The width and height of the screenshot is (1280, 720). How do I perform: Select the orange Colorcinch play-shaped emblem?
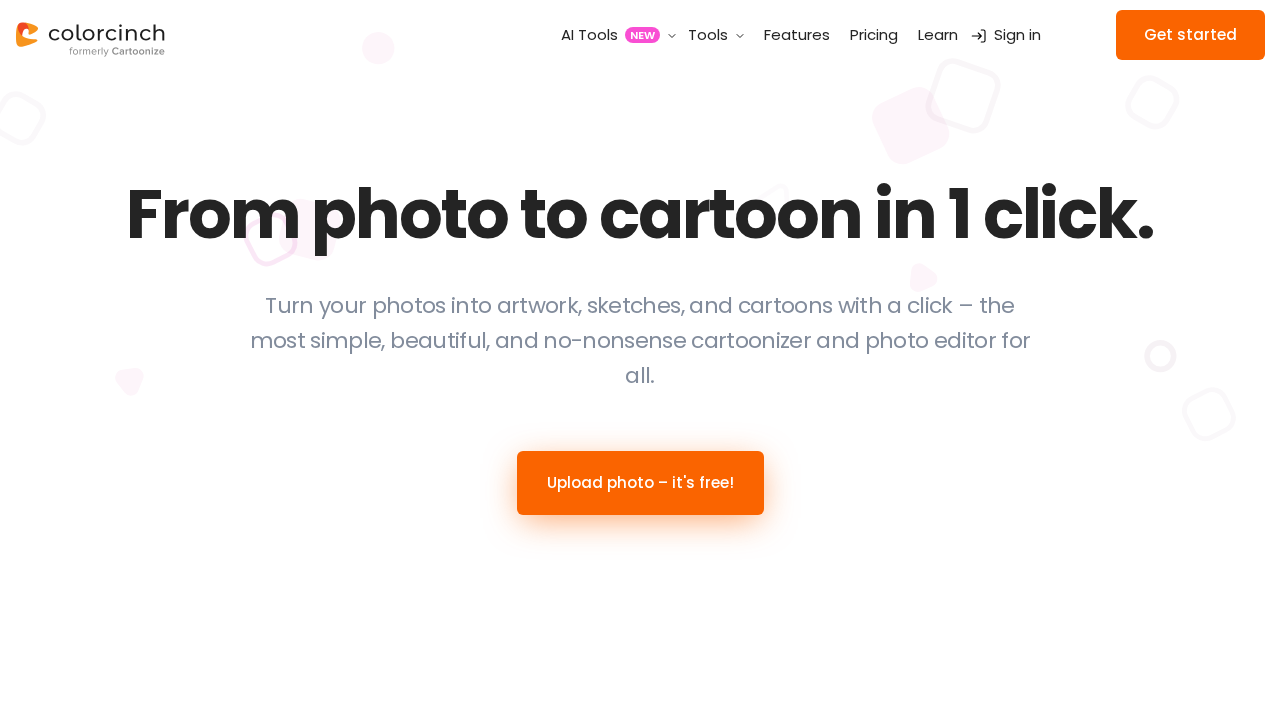26,32
